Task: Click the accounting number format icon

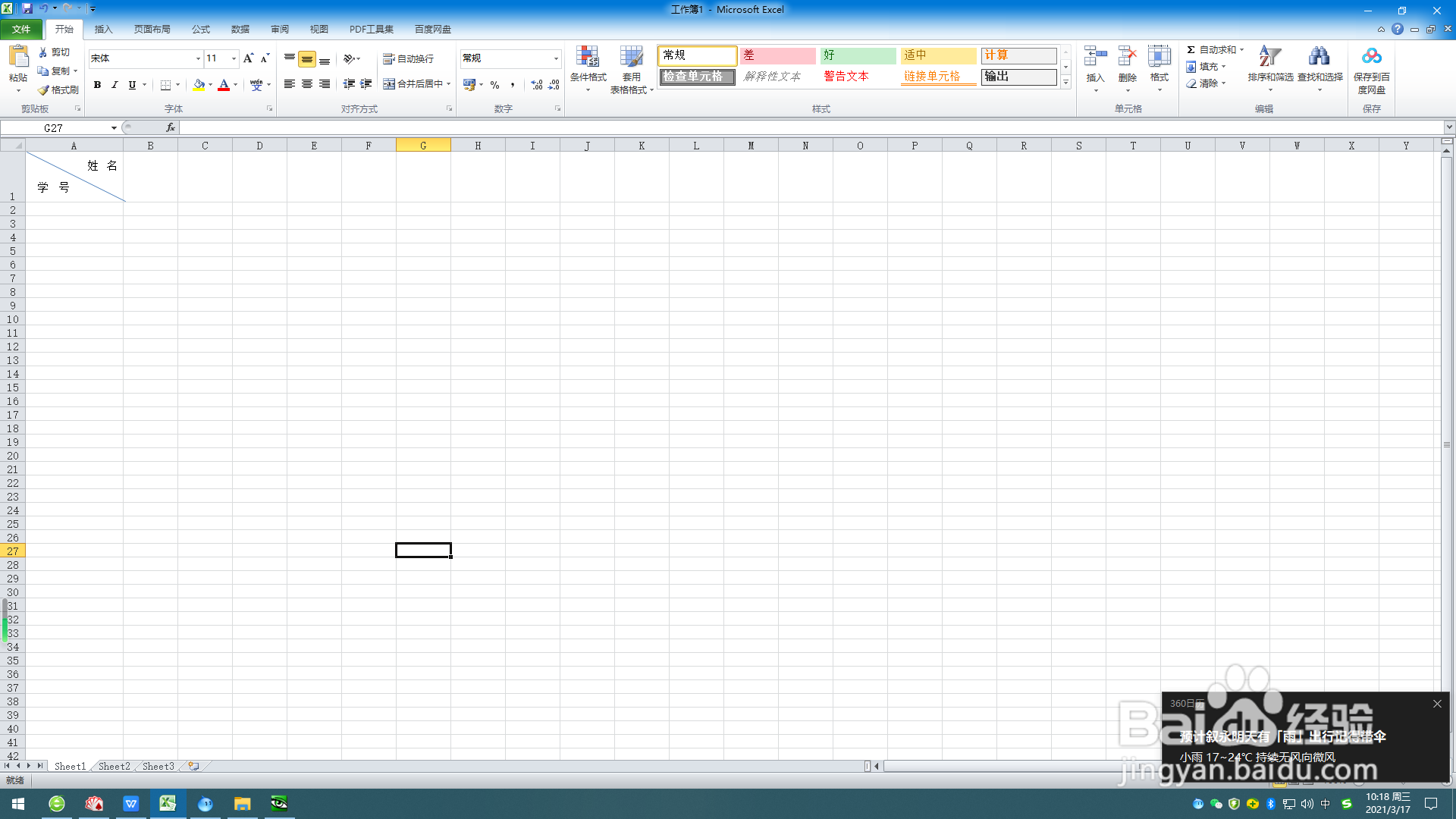Action: (469, 84)
